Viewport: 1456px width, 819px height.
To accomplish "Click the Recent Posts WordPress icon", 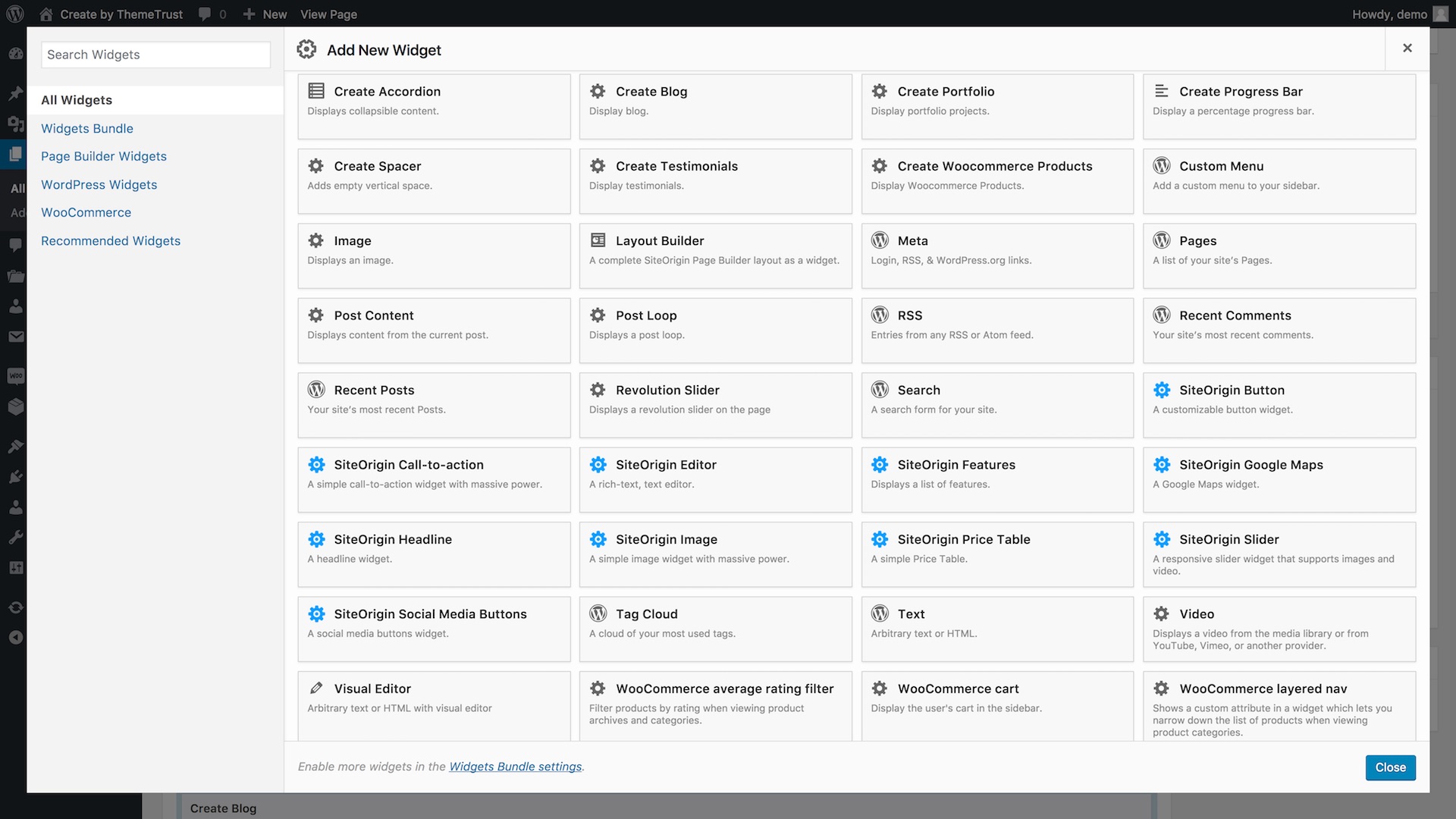I will click(x=316, y=390).
